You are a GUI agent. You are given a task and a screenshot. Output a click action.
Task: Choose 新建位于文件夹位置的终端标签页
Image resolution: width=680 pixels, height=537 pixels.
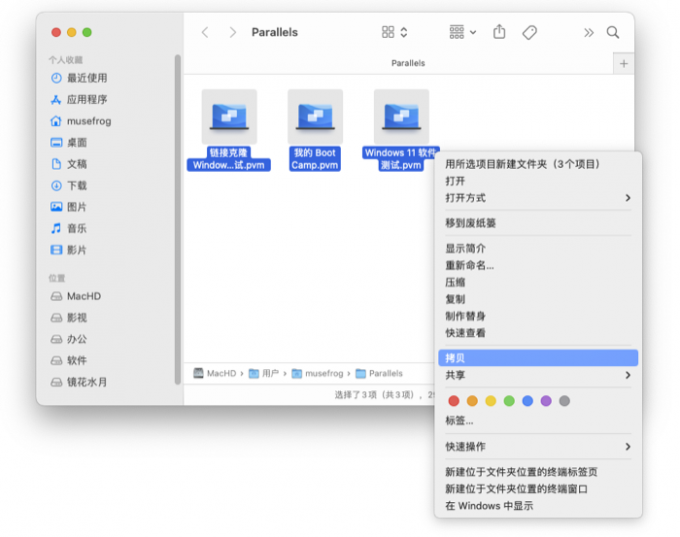[x=538, y=472]
